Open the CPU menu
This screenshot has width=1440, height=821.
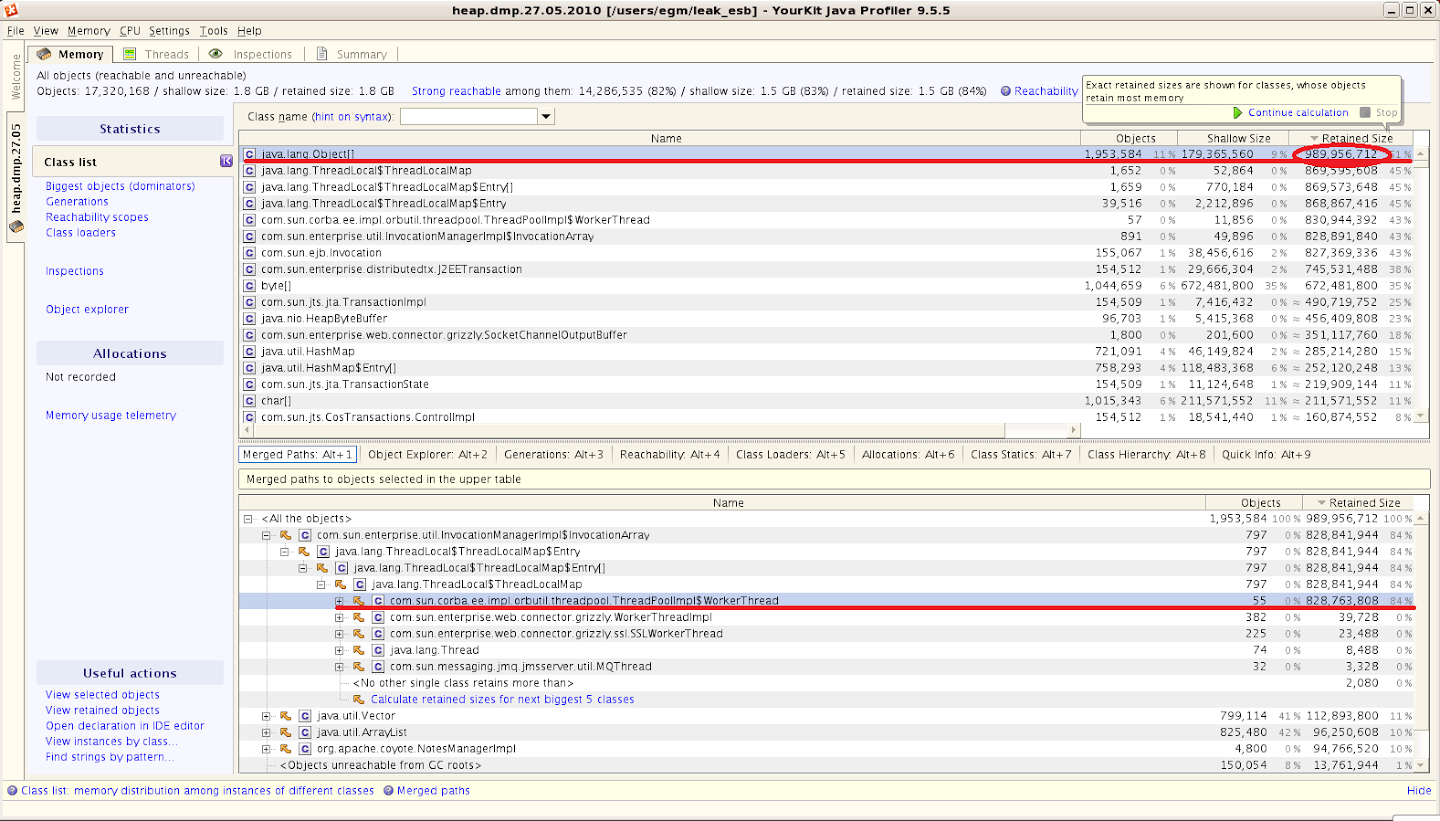(x=130, y=31)
